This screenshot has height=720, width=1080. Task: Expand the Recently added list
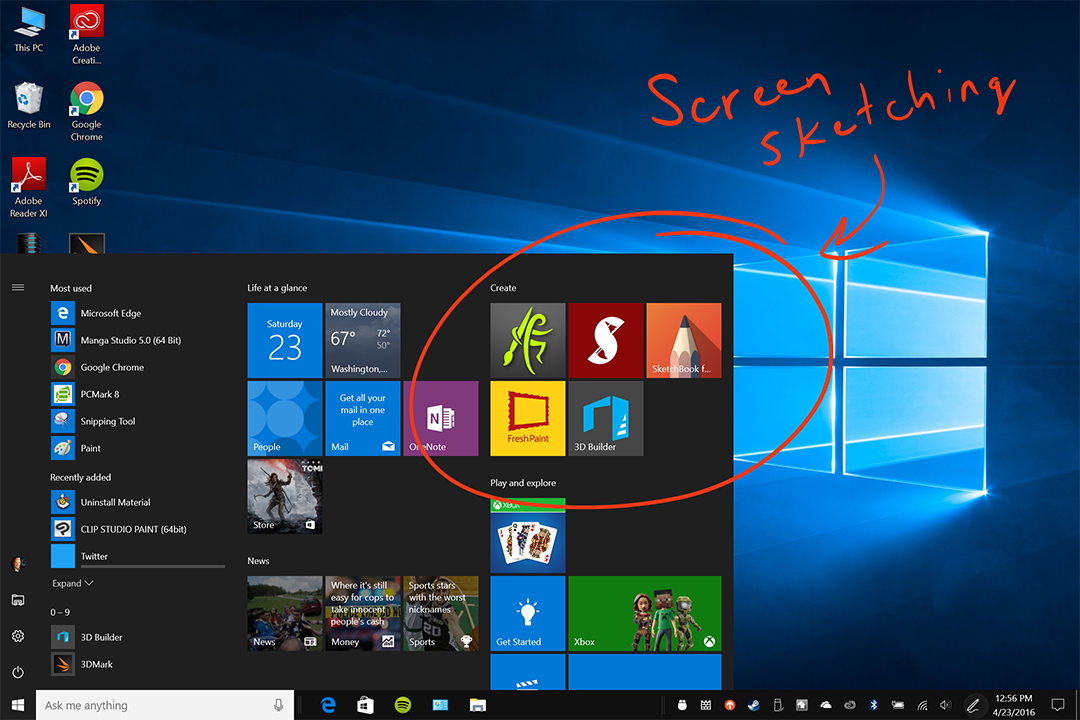72,583
